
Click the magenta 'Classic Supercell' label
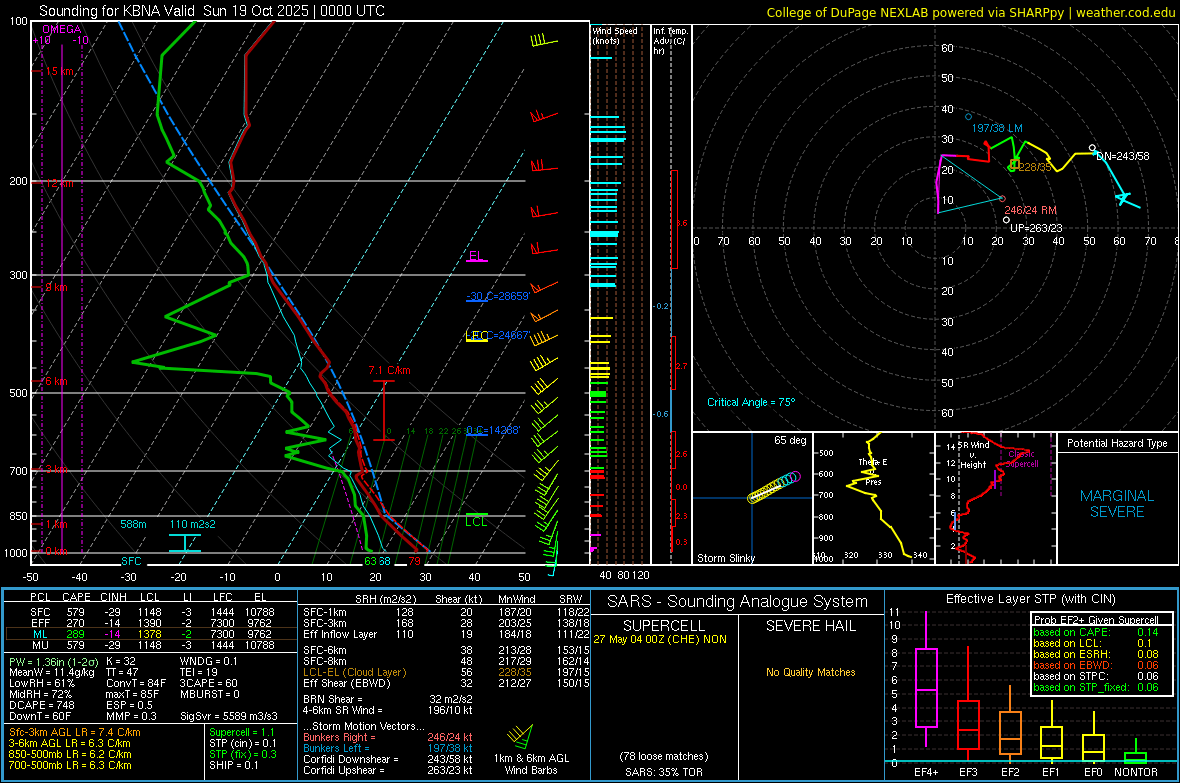1022,459
